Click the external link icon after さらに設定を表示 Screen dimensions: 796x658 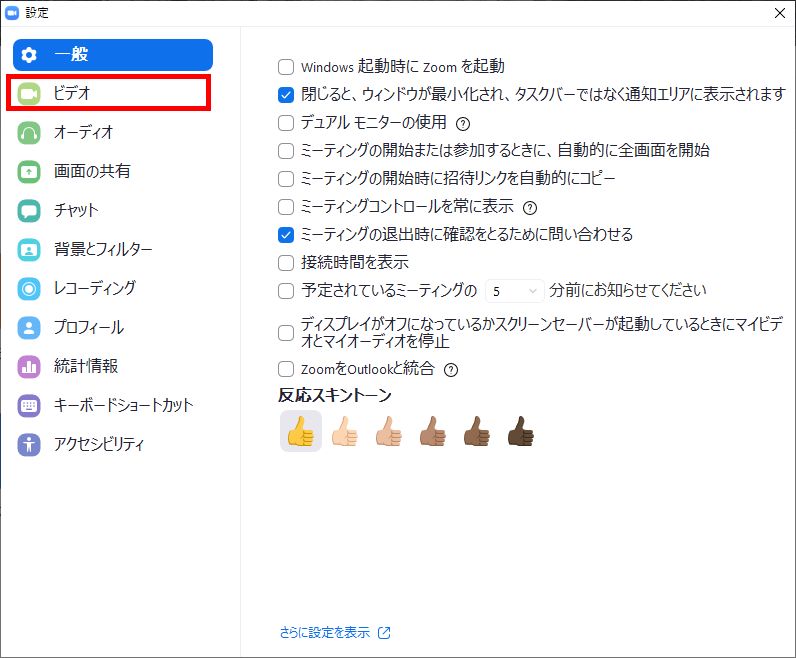point(384,633)
